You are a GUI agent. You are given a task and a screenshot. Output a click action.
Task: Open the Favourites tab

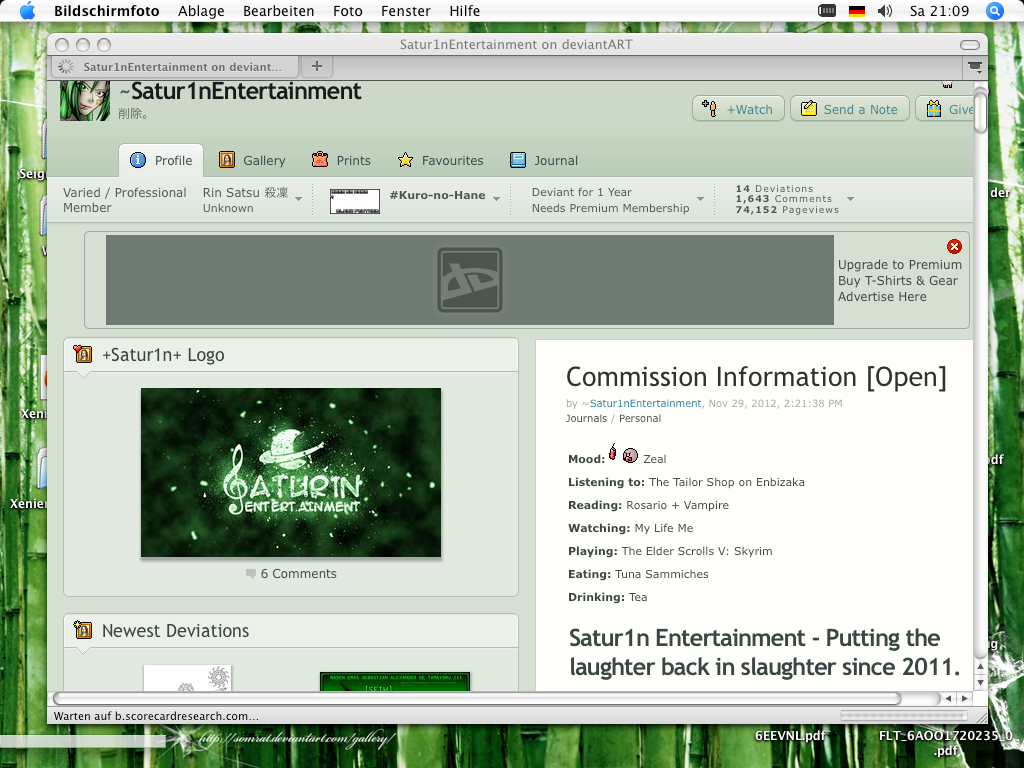[x=440, y=160]
